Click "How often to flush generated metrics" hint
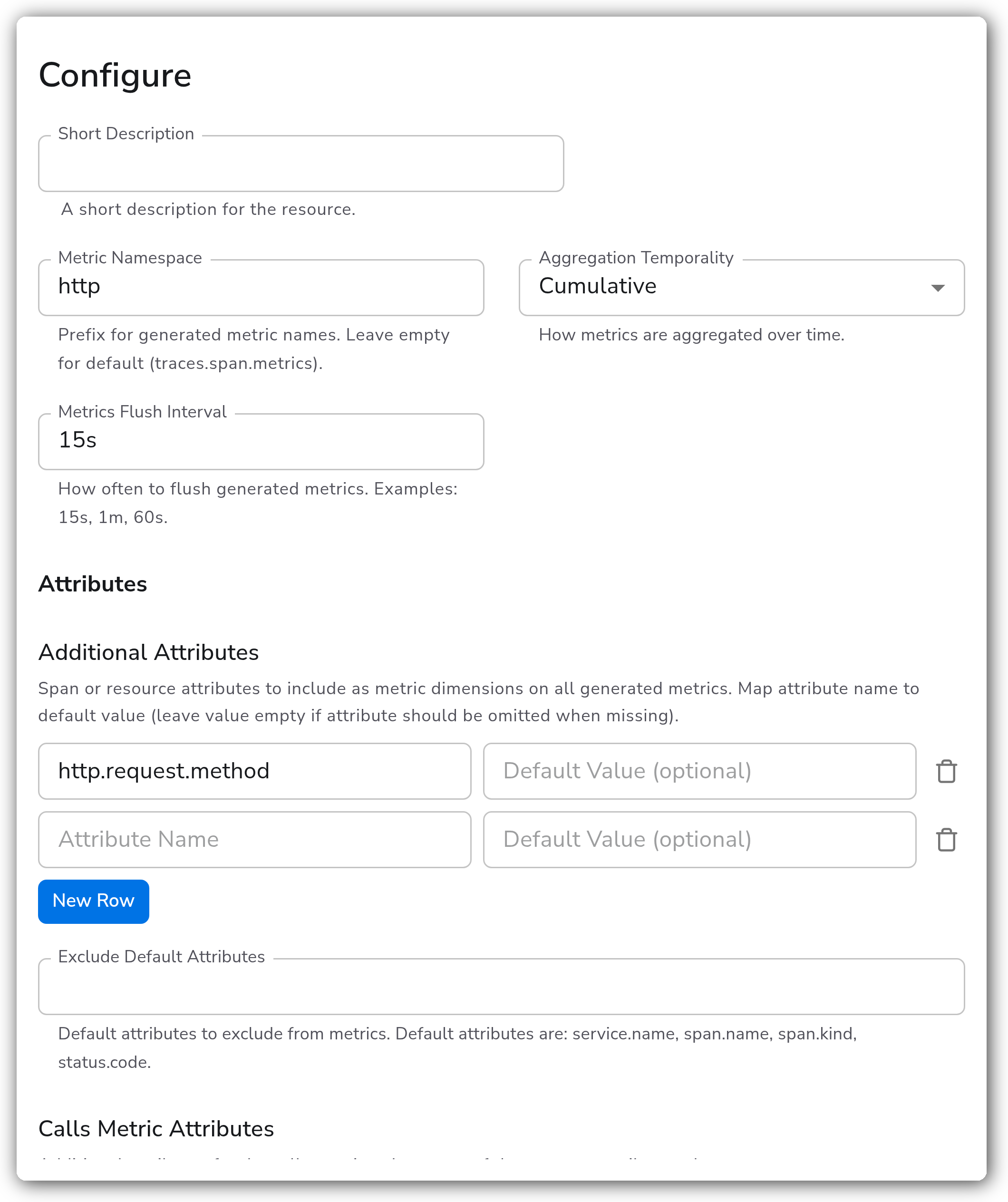The width and height of the screenshot is (1008, 1202). point(258,503)
